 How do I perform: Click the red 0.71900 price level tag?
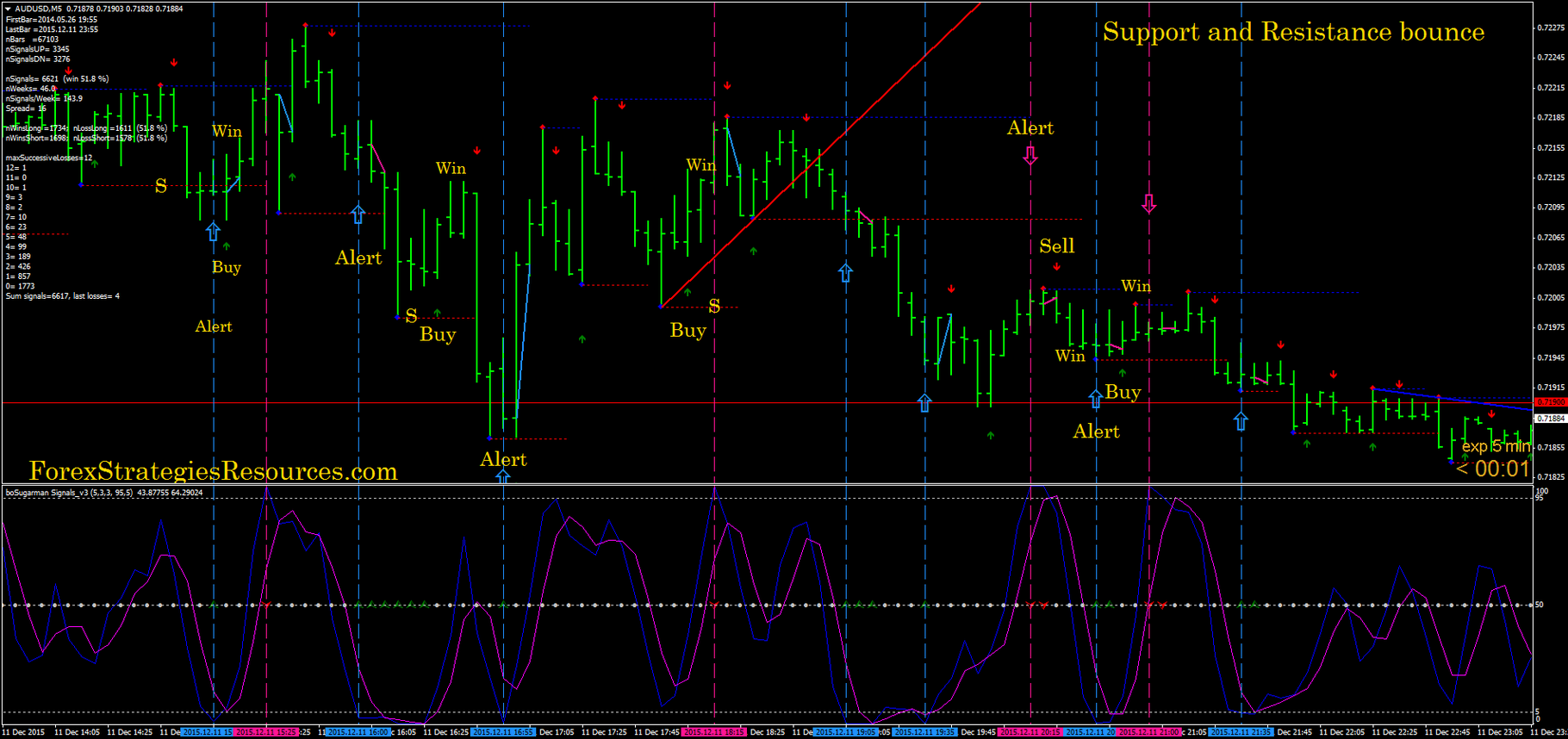(1550, 402)
